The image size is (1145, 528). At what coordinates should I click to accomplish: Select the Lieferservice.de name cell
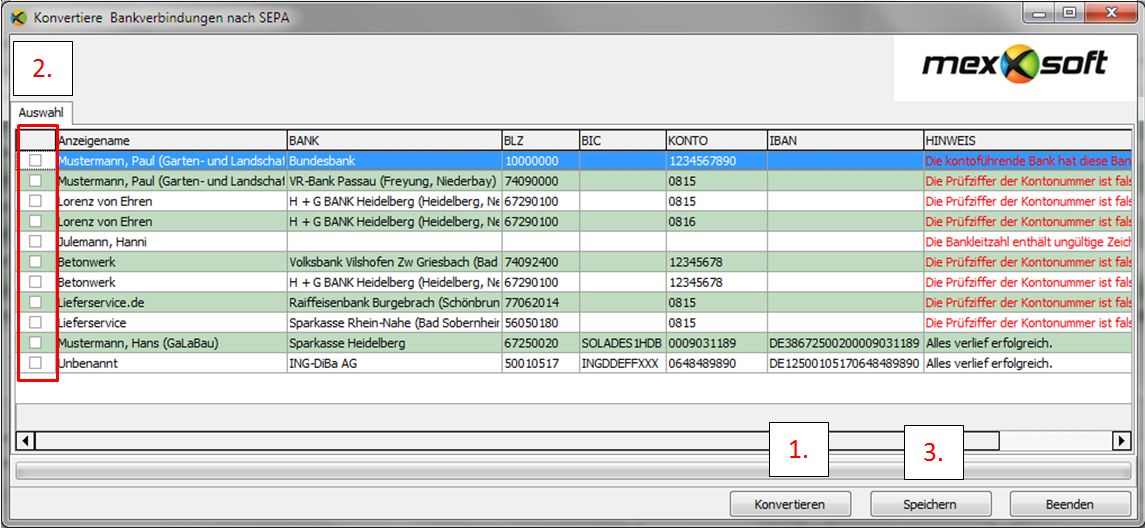tap(171, 302)
